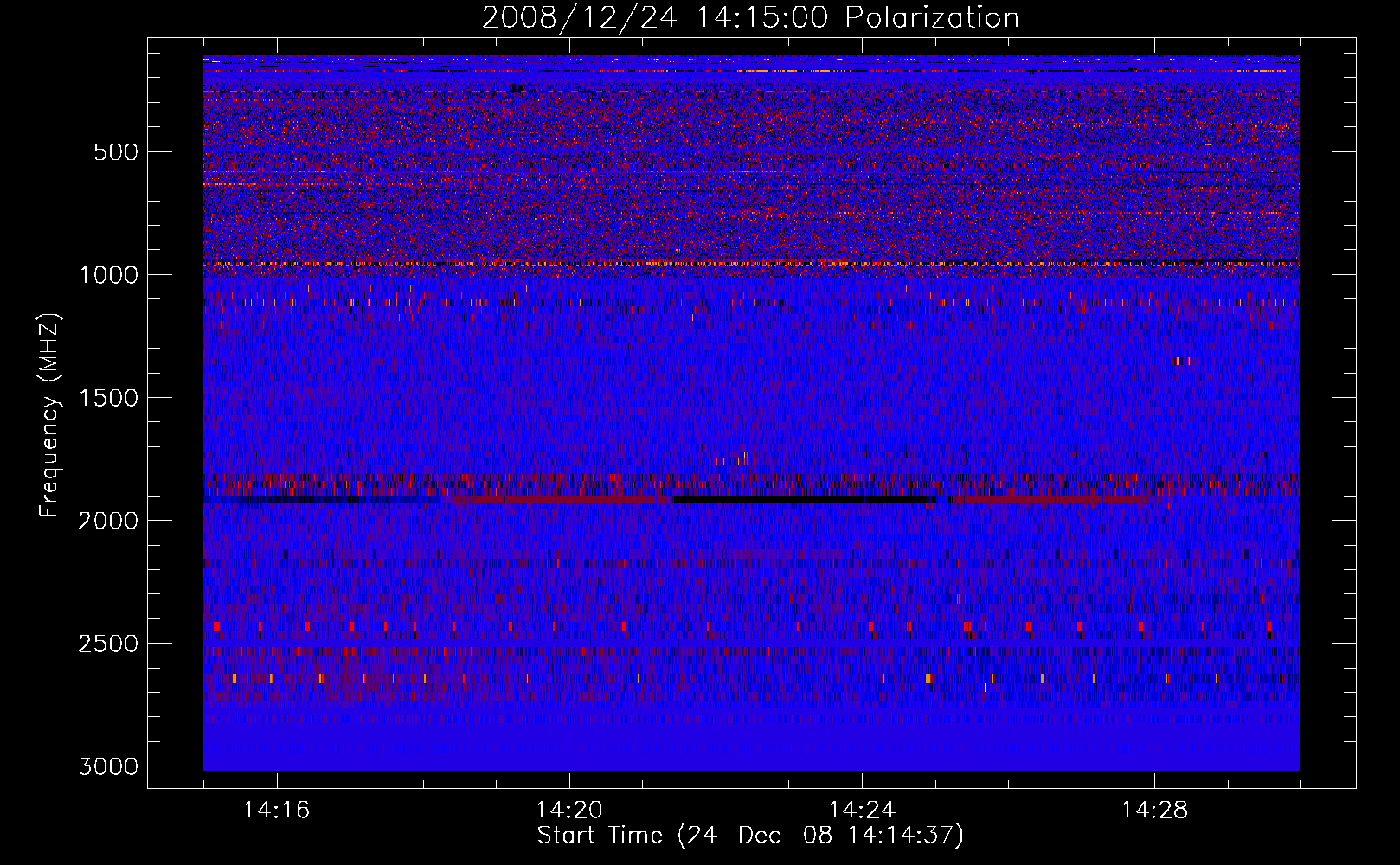Click the 14:20 time tick label
The height and width of the screenshot is (865, 1400).
coord(568,811)
